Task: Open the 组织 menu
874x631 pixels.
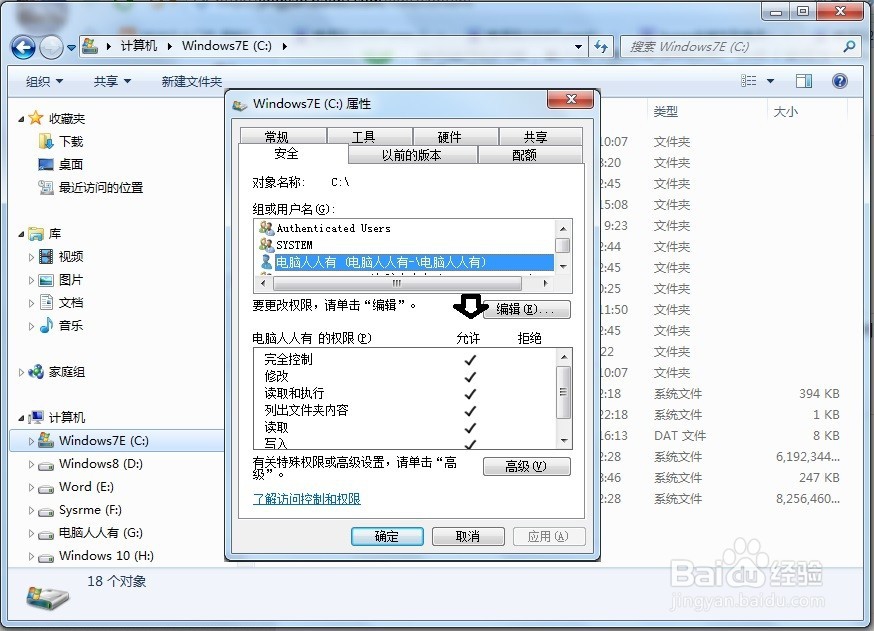Action: 44,81
